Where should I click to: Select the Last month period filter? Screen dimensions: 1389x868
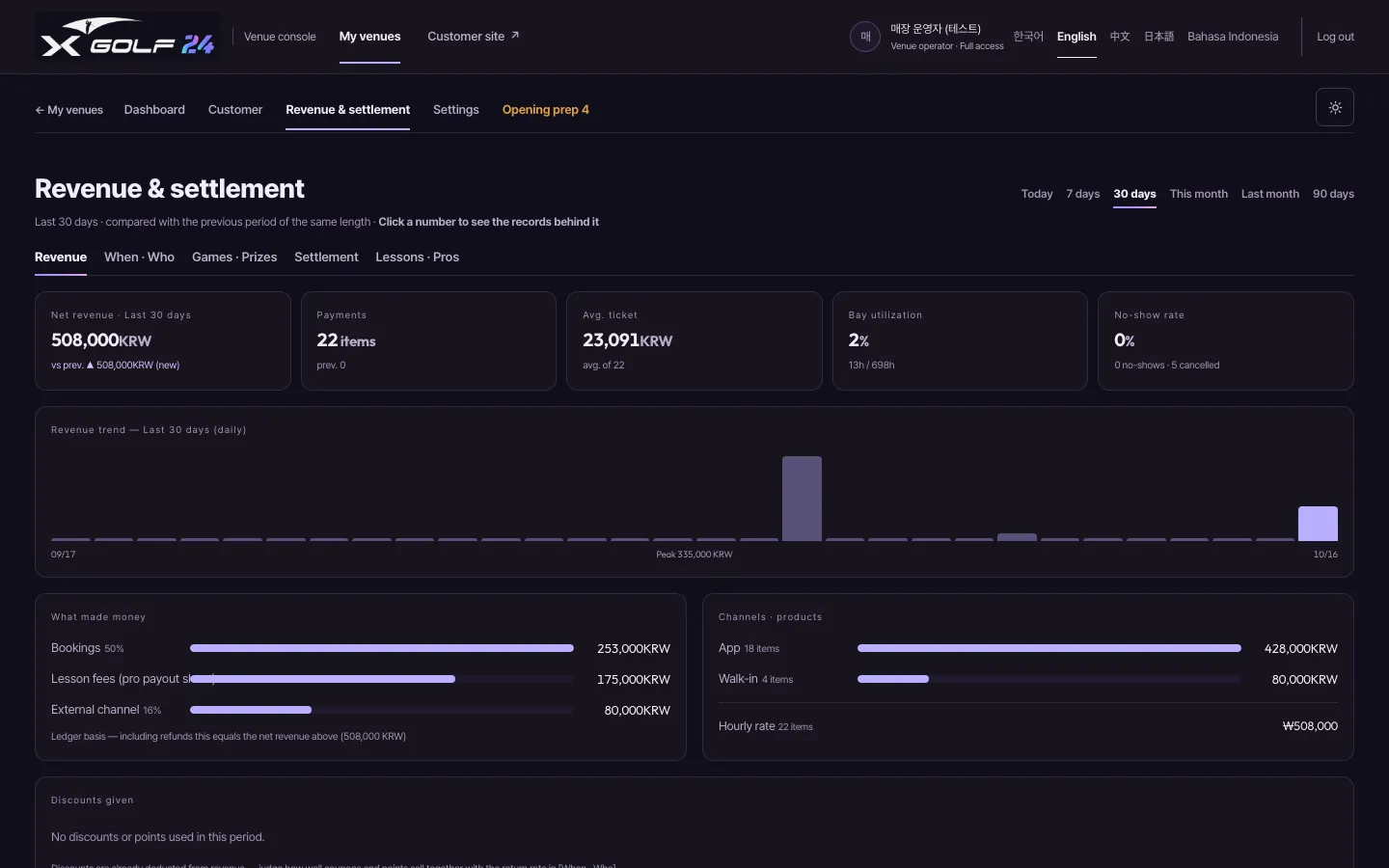1270,194
